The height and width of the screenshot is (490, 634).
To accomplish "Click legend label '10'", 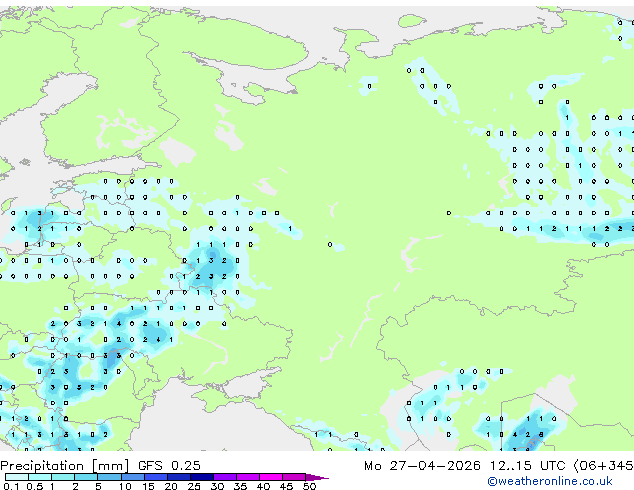I will tap(125, 486).
